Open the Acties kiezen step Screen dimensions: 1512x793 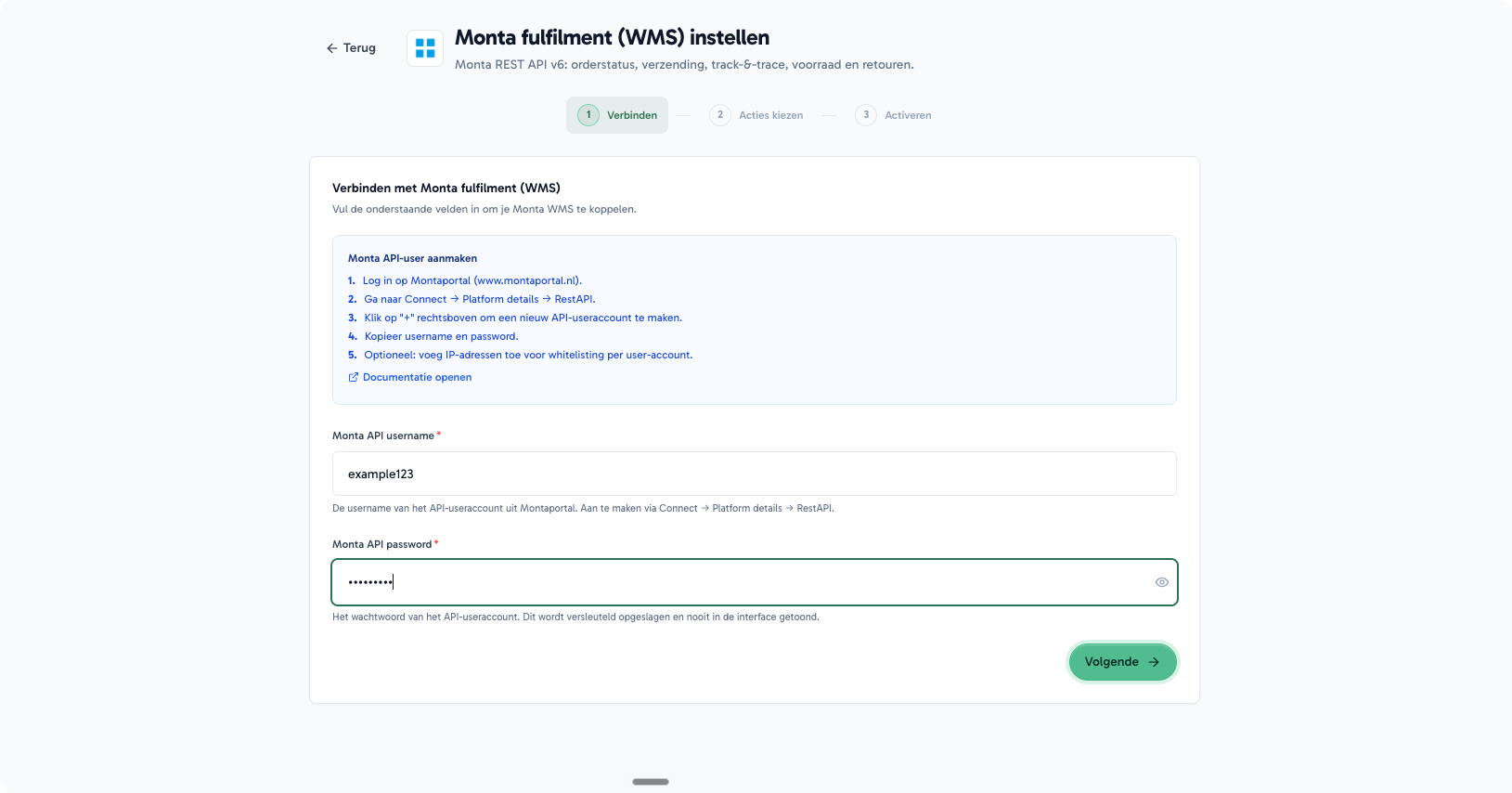(756, 115)
